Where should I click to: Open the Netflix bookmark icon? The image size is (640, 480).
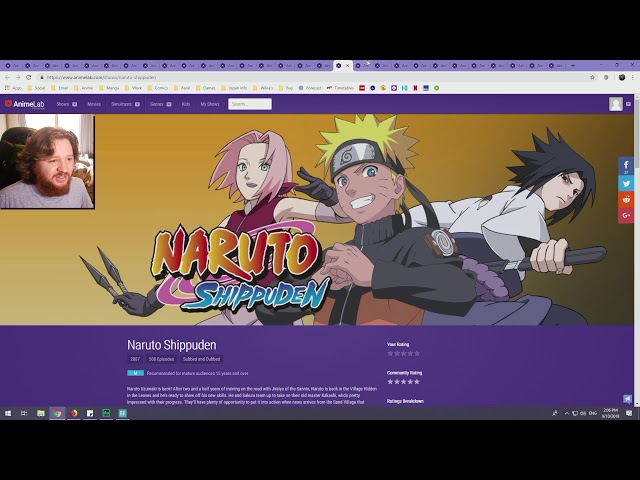pos(415,88)
